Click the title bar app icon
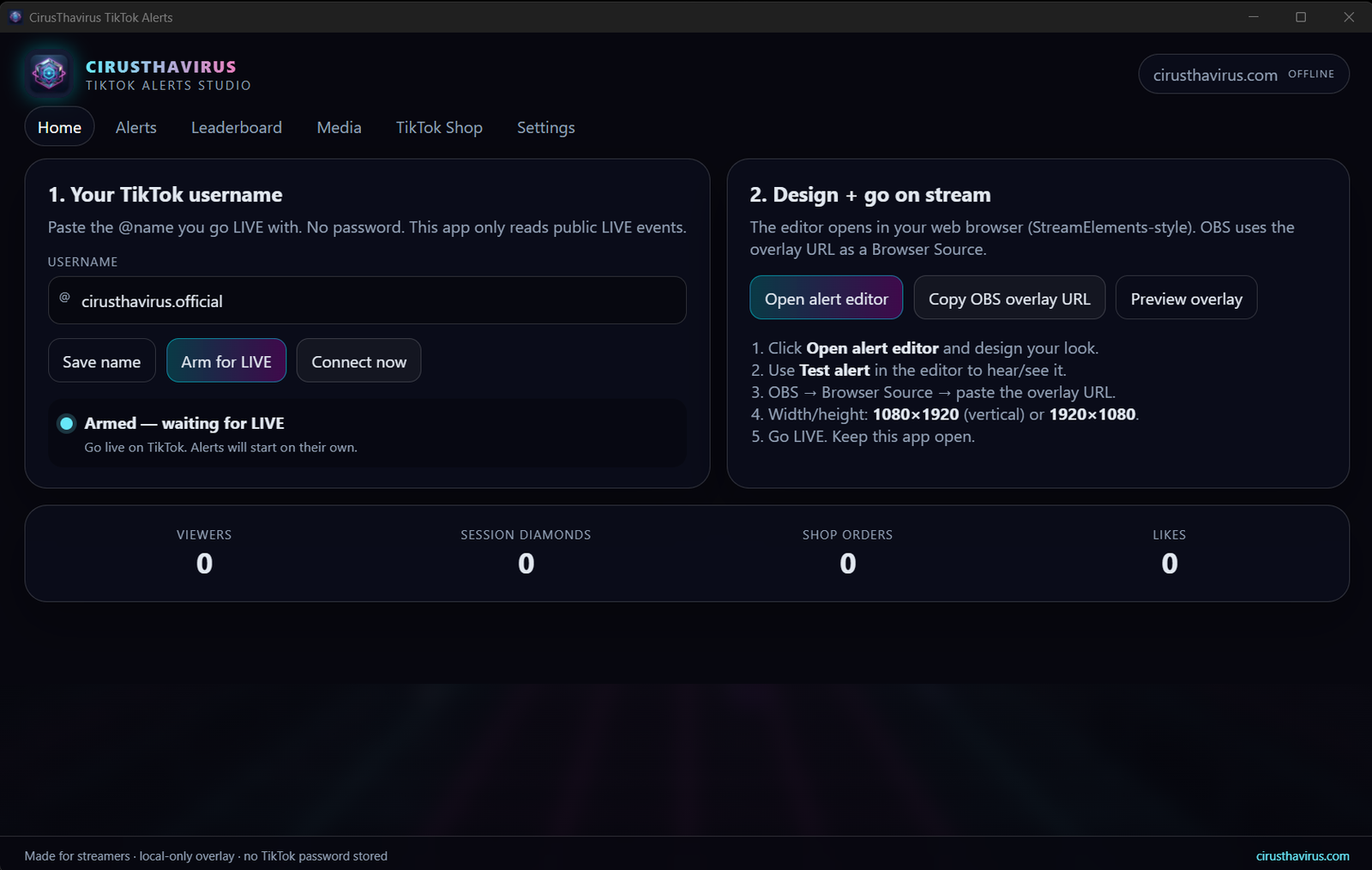The image size is (1372, 870). [x=15, y=17]
